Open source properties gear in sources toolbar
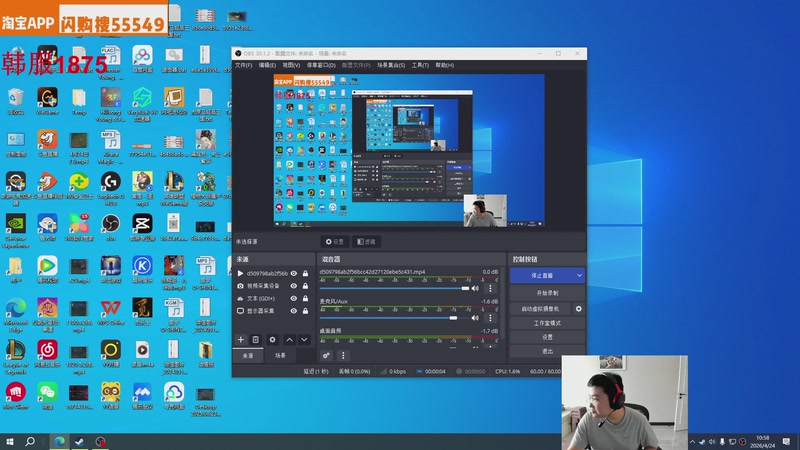Image resolution: width=800 pixels, height=450 pixels. pos(272,339)
